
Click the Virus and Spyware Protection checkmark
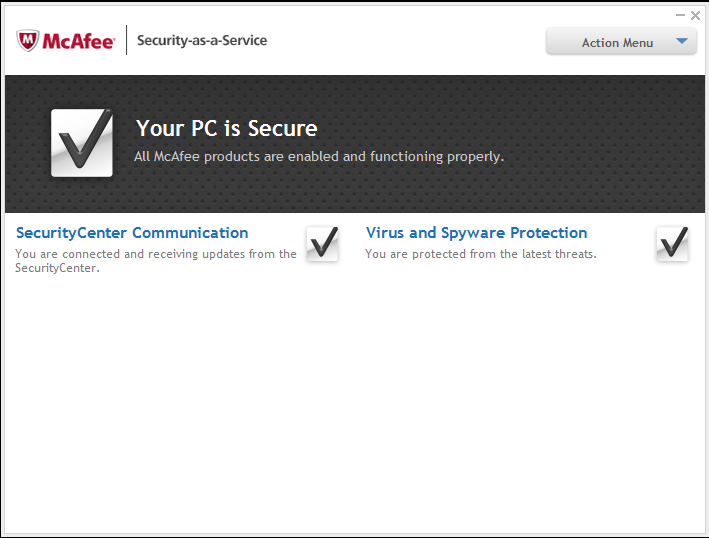(672, 243)
